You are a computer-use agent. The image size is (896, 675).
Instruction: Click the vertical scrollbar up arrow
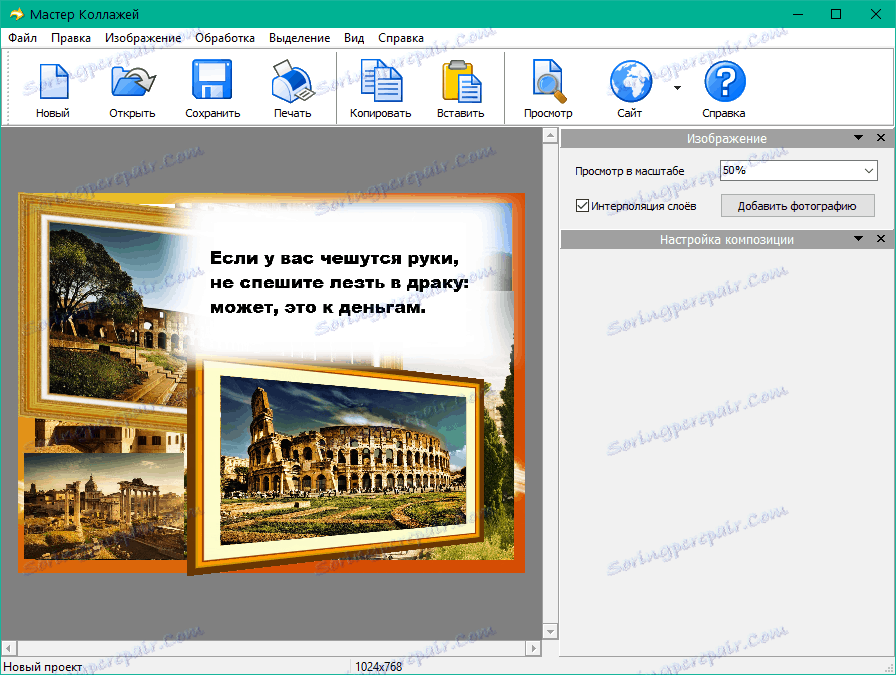[550, 136]
